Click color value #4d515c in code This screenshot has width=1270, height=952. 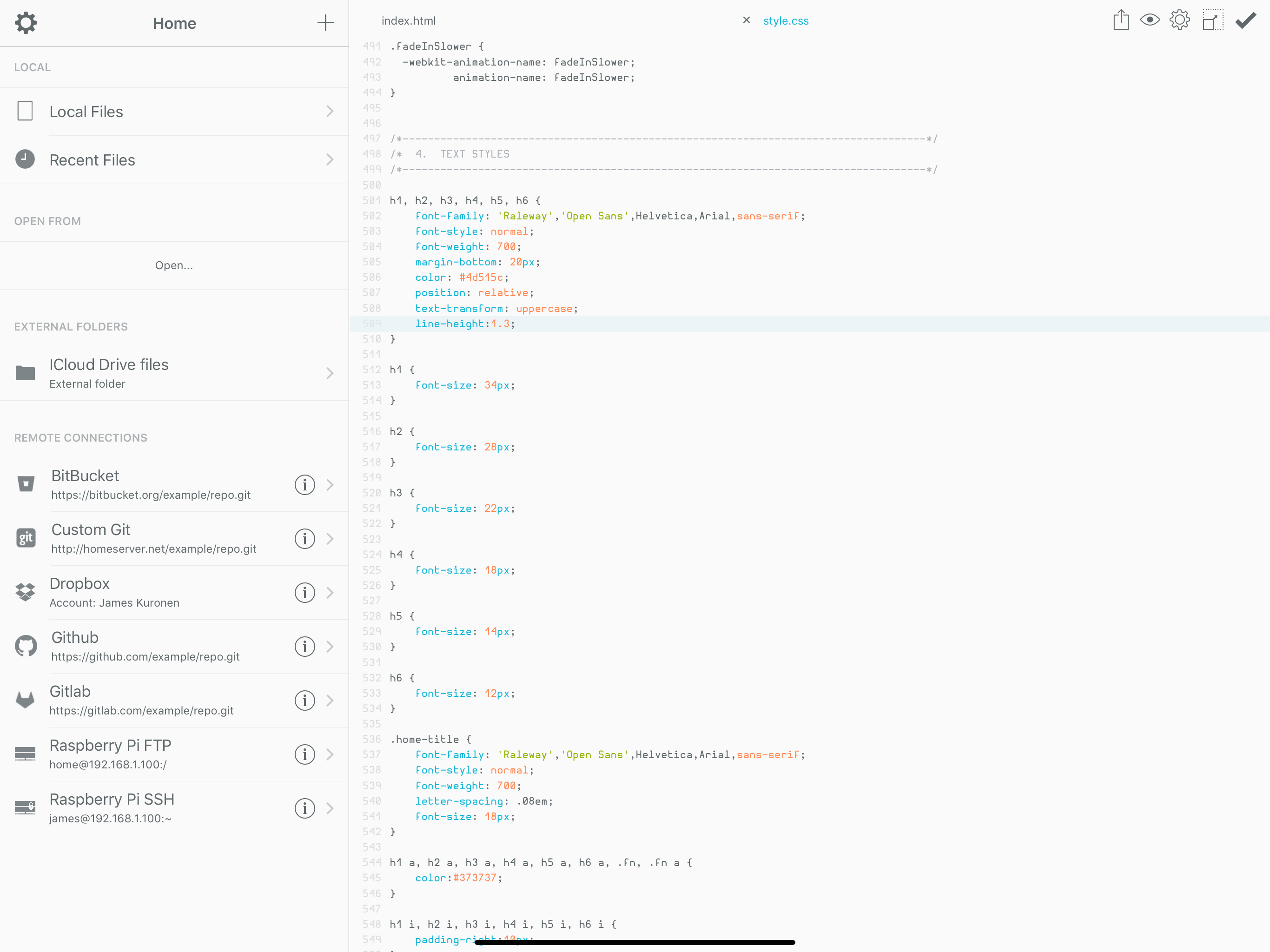[x=481, y=278]
